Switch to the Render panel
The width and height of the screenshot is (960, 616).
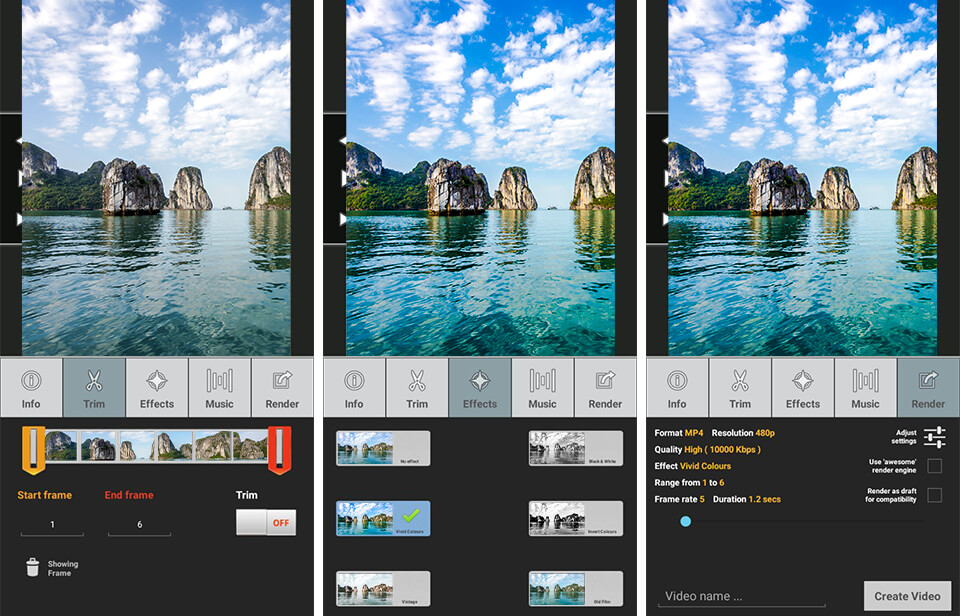[x=281, y=387]
